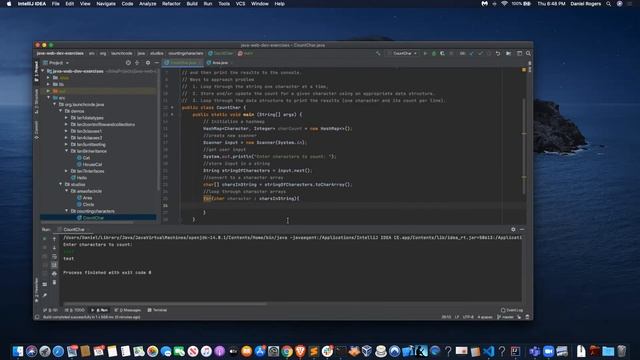Open Safari from the Dock
This screenshot has width=640, height=360.
pyautogui.click(x=58, y=351)
